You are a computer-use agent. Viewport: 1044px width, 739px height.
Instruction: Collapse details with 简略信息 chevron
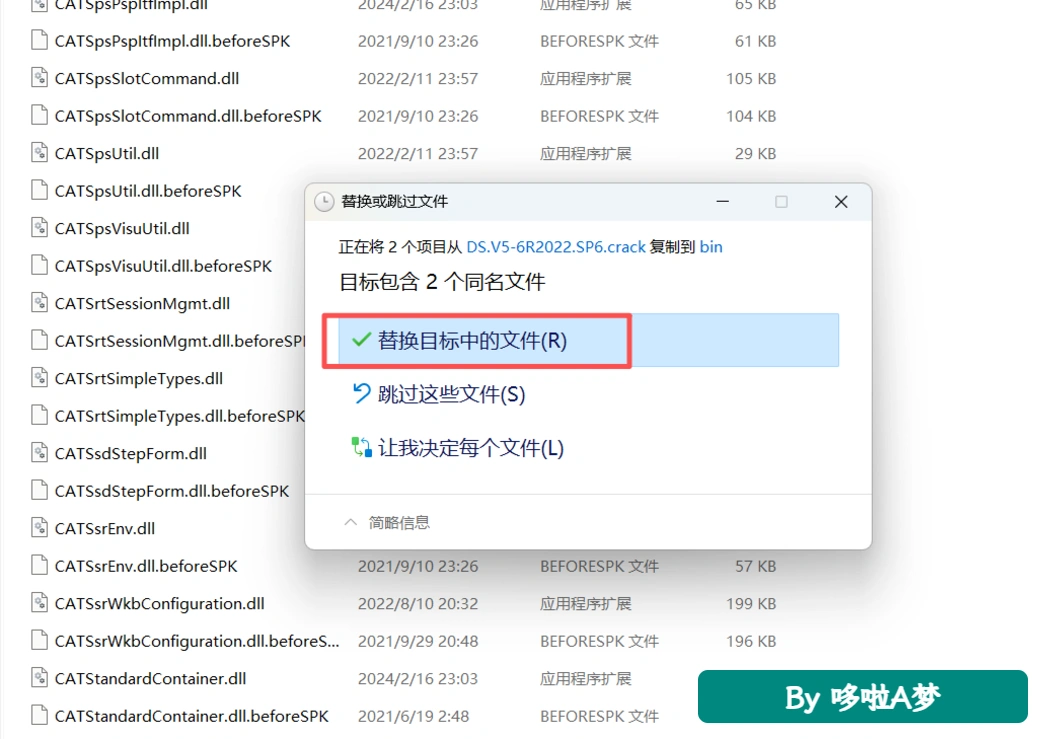[350, 522]
